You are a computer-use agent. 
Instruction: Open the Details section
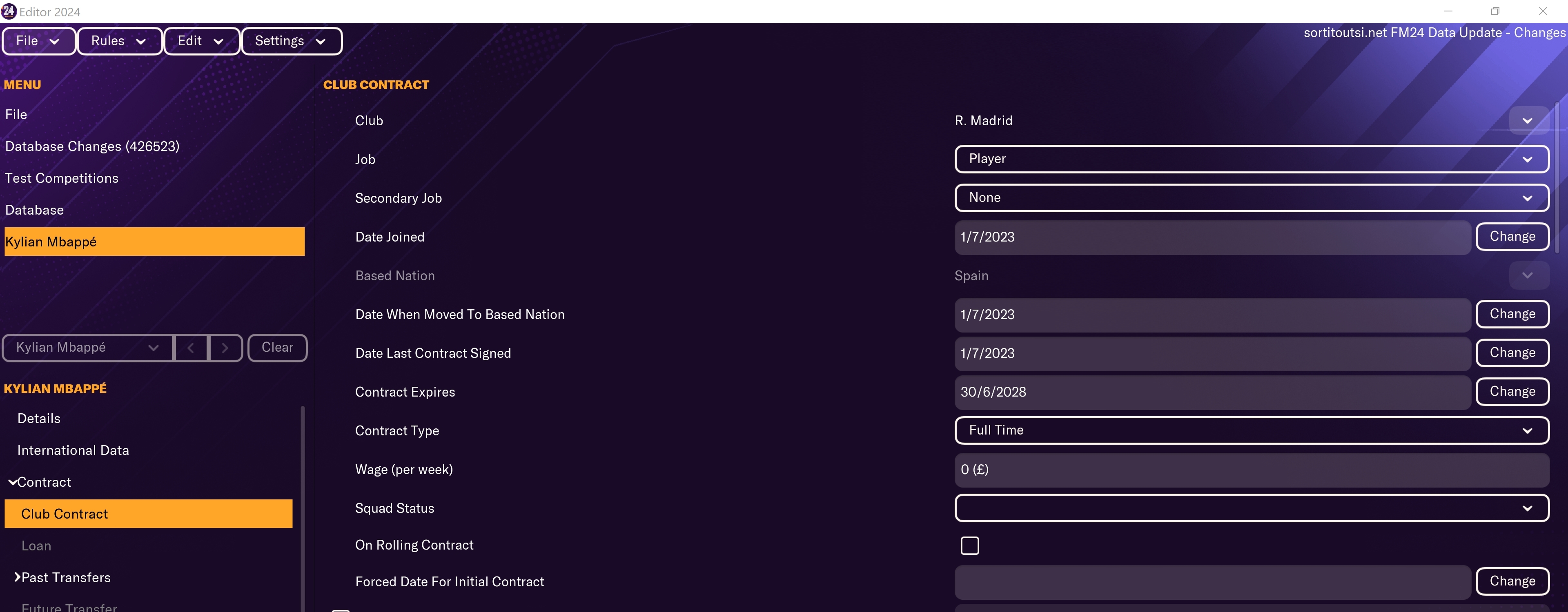pos(39,419)
